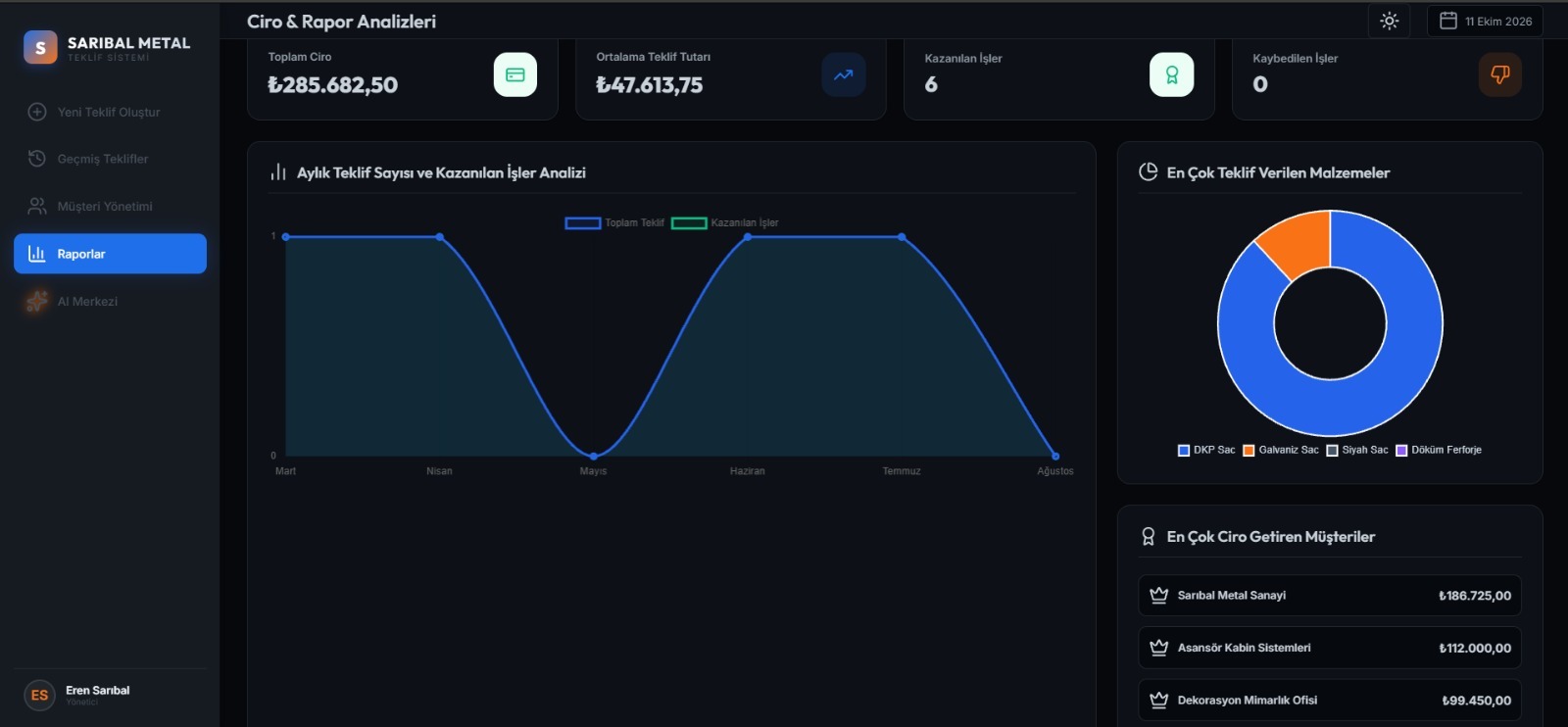Click the ₺112.000,00 amount for Asansör Kabin
Image resolution: width=1568 pixels, height=727 pixels.
coord(1475,648)
